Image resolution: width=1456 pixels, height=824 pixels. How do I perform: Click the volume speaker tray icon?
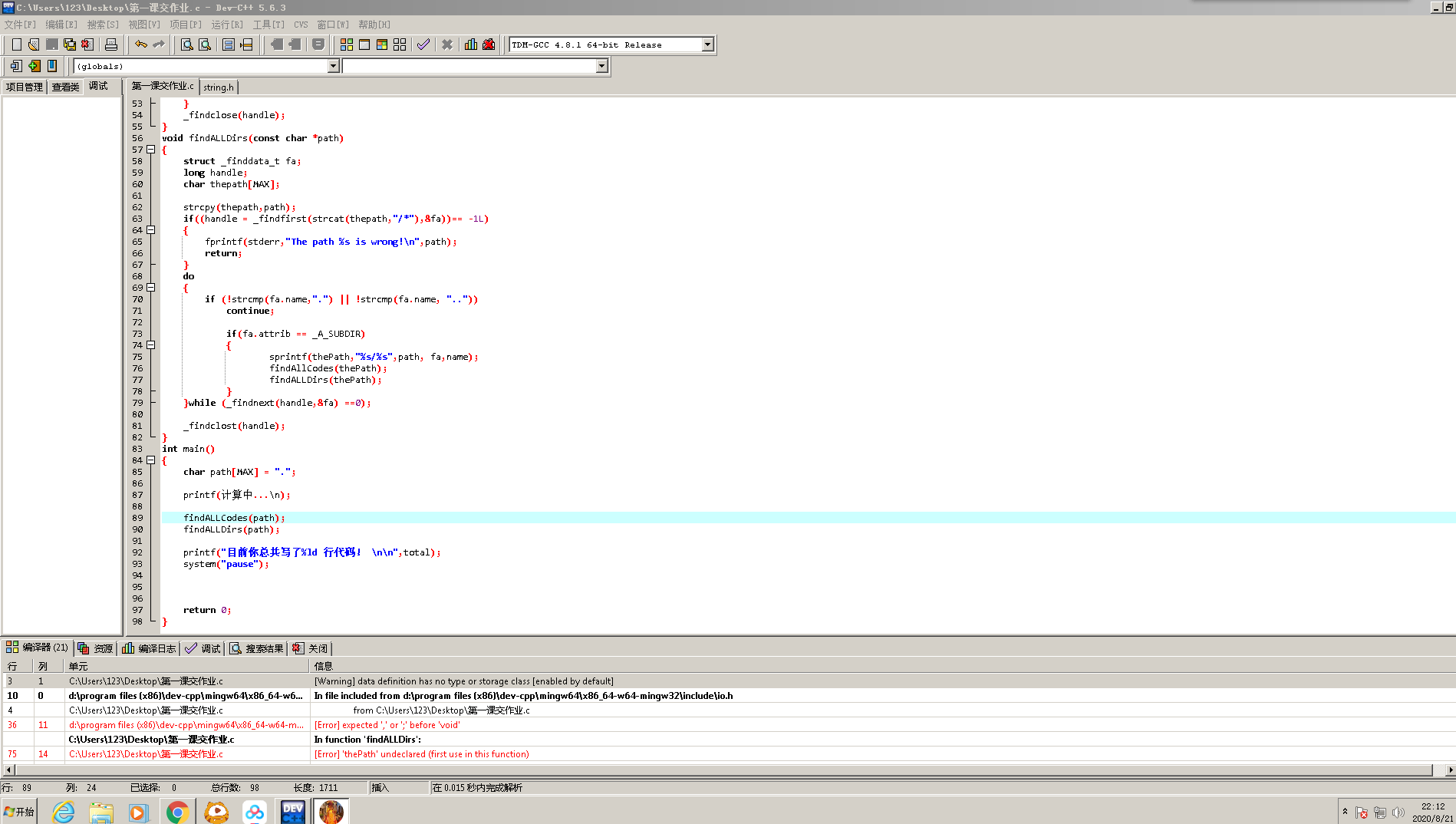click(1398, 812)
